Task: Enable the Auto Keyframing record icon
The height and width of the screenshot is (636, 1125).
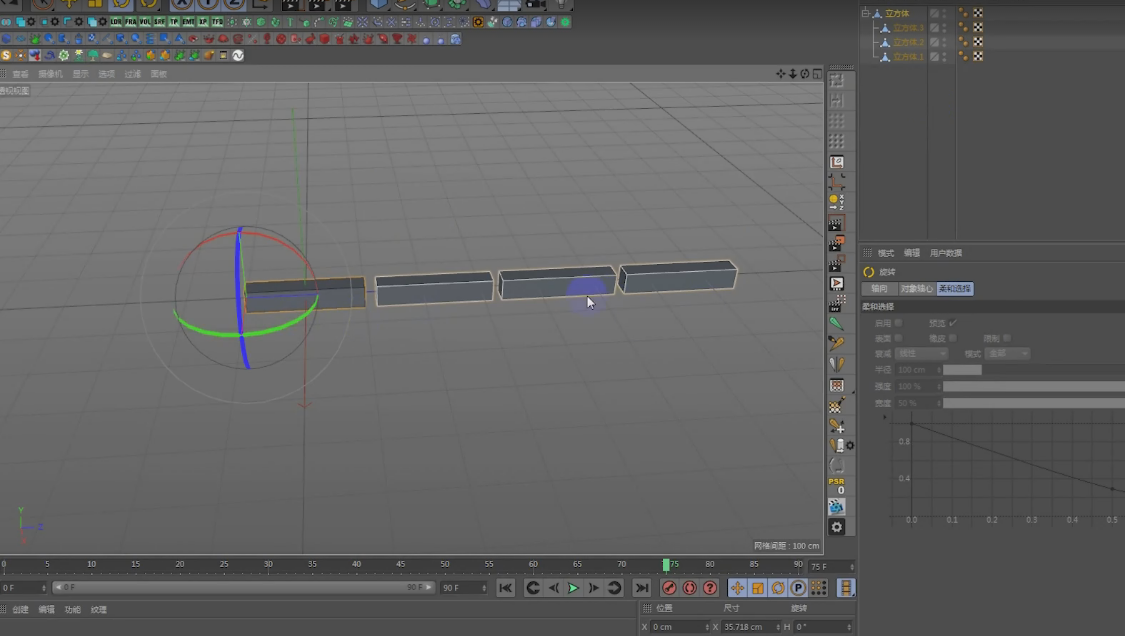Action: [688, 588]
